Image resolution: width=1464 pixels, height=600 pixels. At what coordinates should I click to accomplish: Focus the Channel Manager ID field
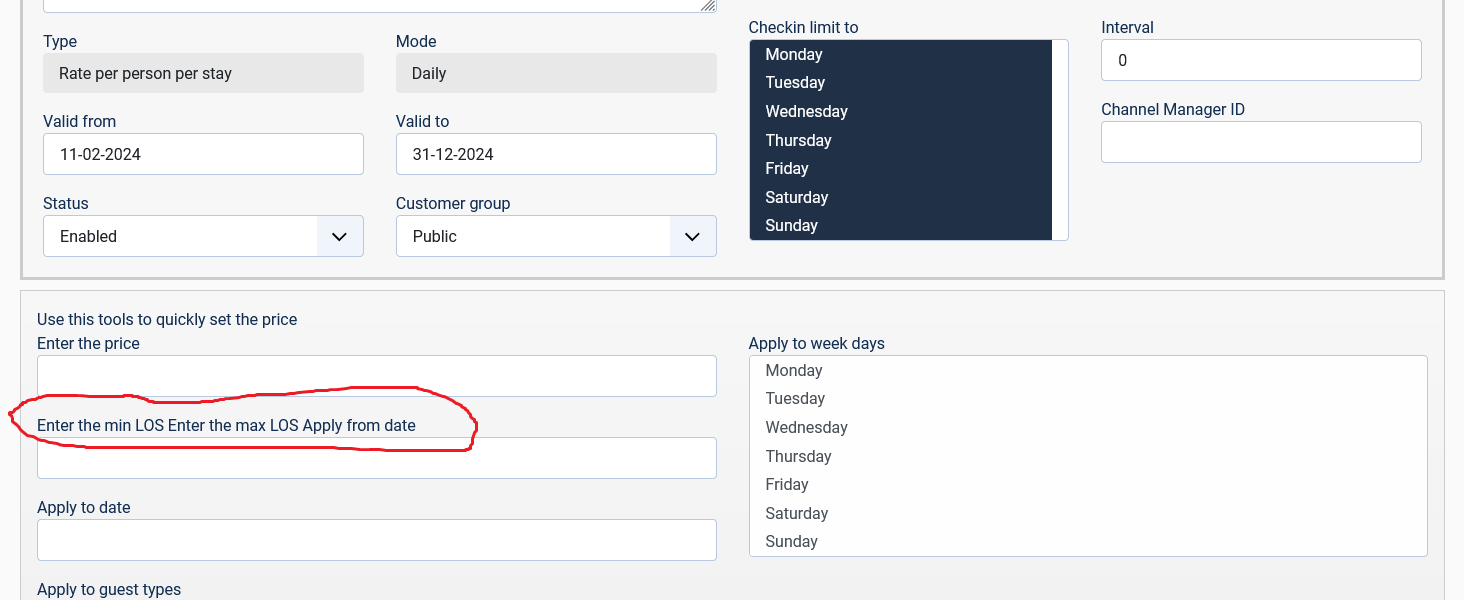click(1261, 142)
